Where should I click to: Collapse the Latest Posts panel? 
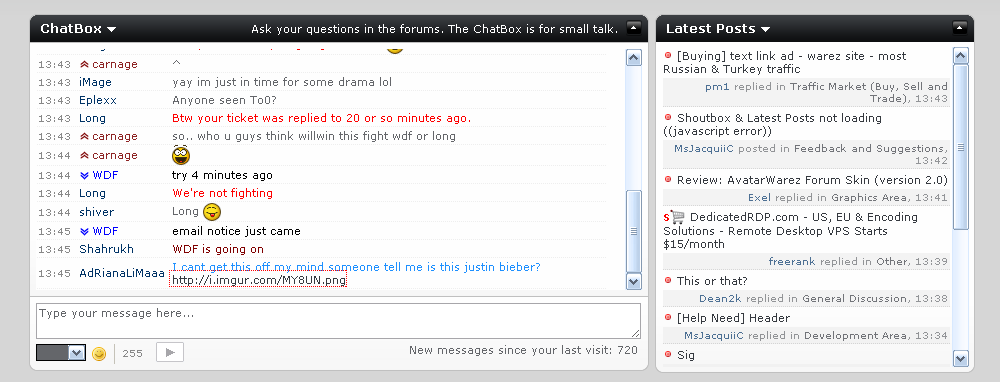point(960,27)
